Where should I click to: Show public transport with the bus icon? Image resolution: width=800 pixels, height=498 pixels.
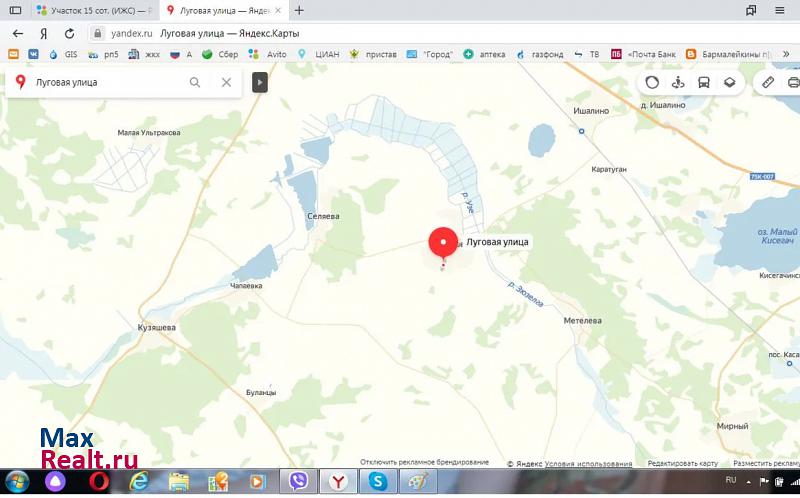(704, 82)
